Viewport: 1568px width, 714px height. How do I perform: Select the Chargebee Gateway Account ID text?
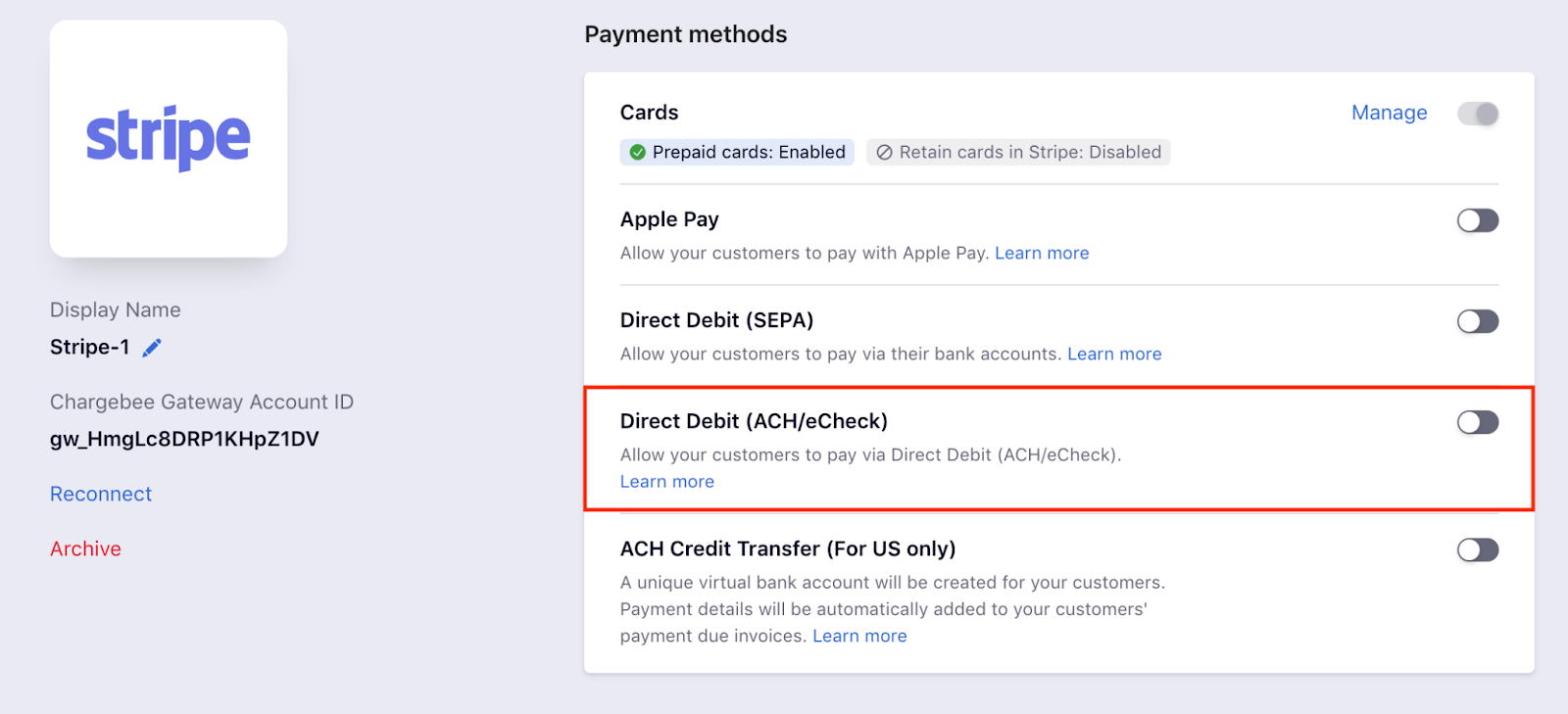click(183, 438)
